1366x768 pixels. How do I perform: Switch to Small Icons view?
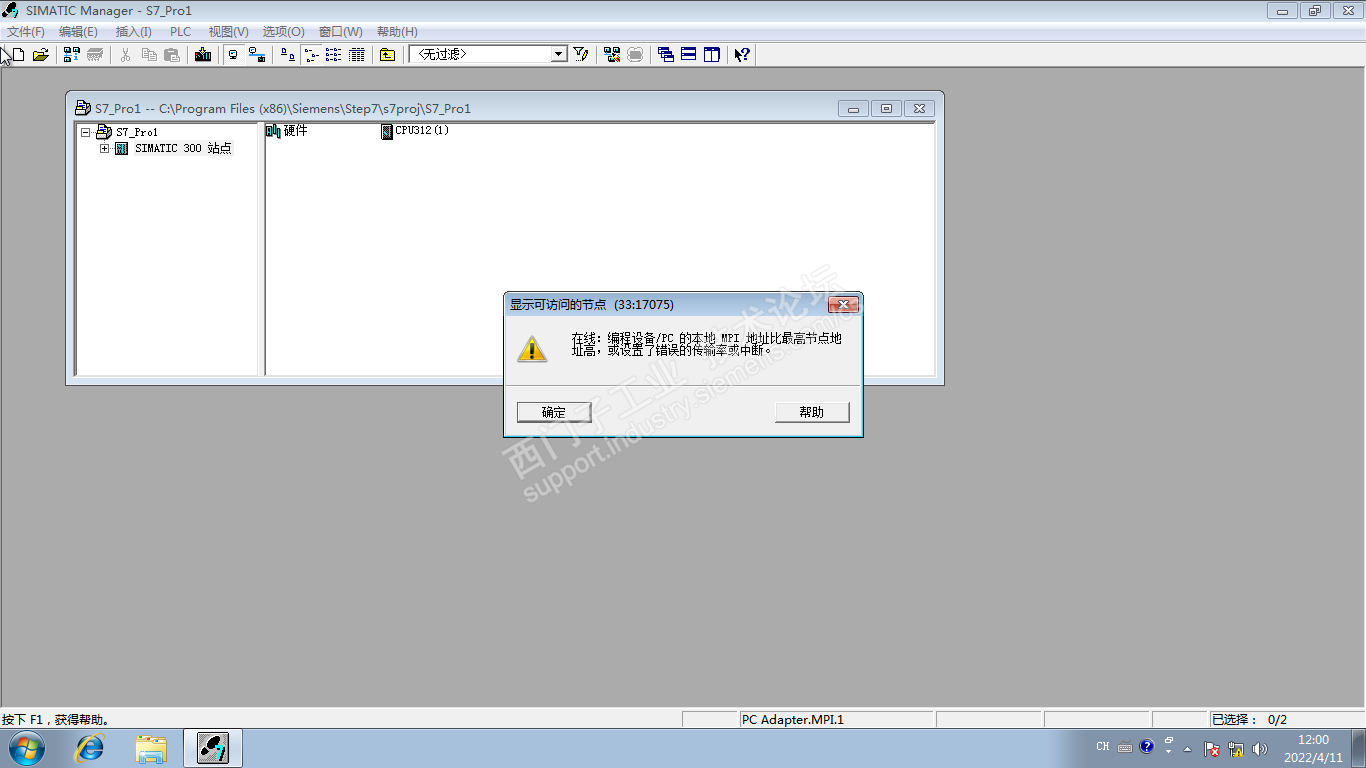310,54
